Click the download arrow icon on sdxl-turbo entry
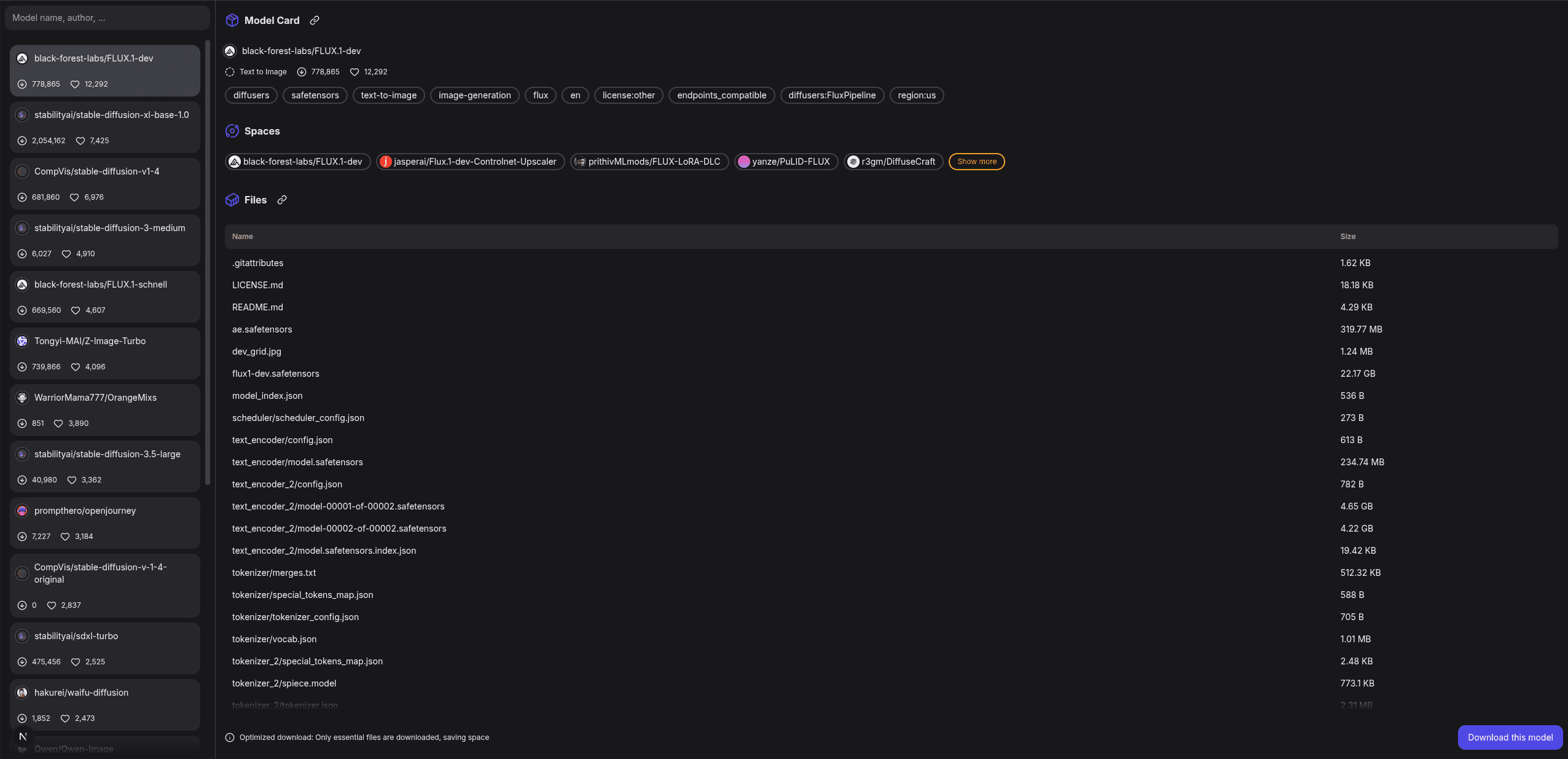 click(22, 662)
